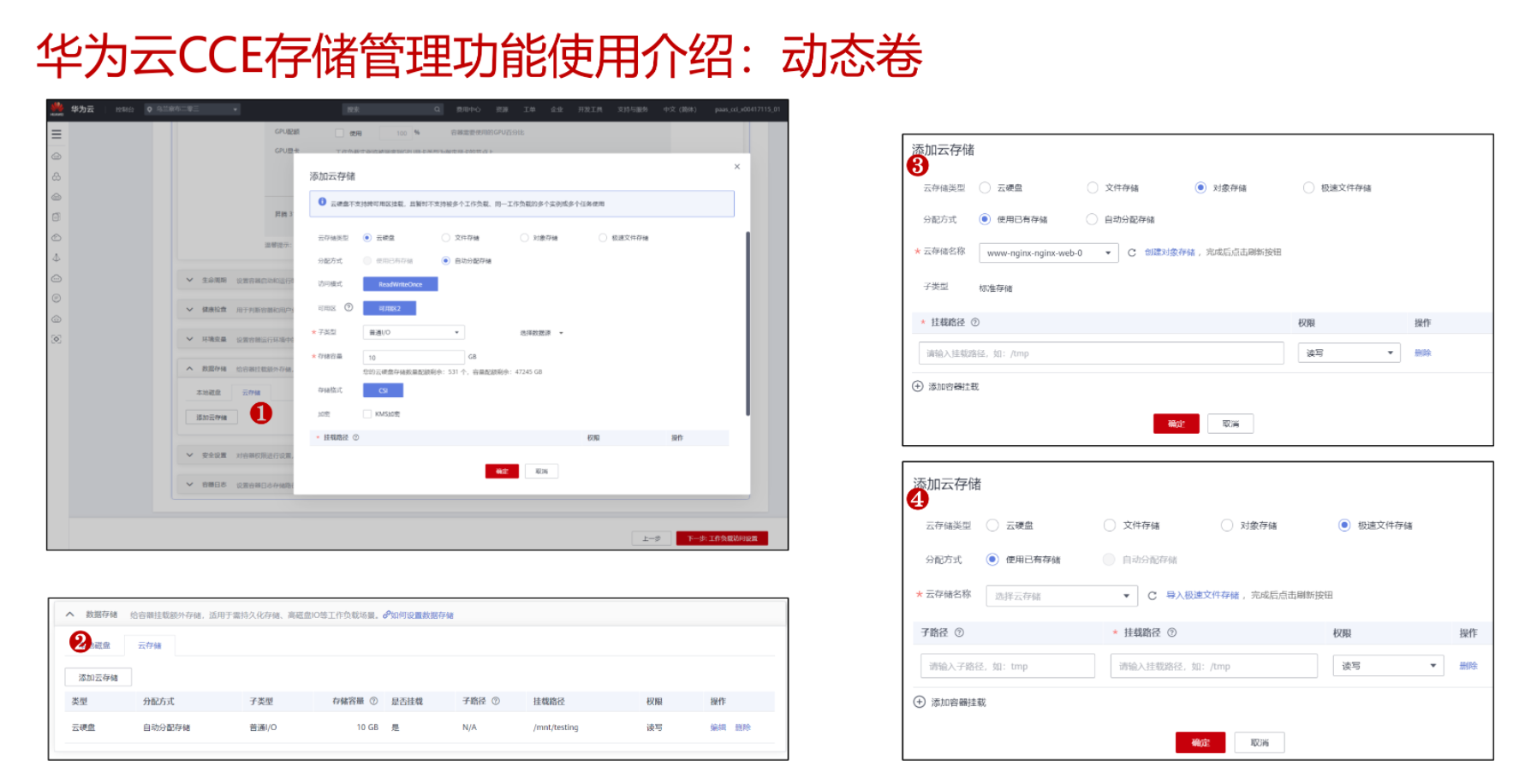The image size is (1537, 784).
Task: Expand the 生命周期 section
Action: 189,280
